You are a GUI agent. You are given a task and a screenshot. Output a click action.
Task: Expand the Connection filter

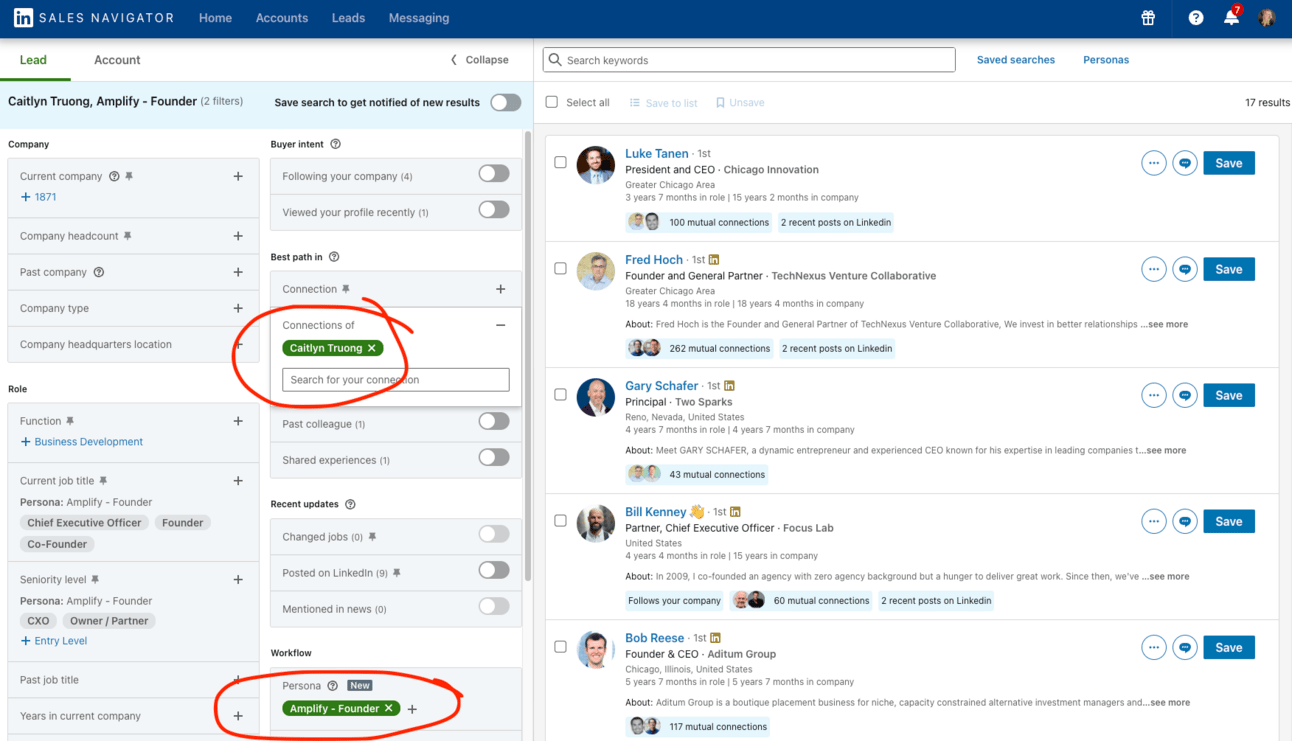pyautogui.click(x=501, y=289)
